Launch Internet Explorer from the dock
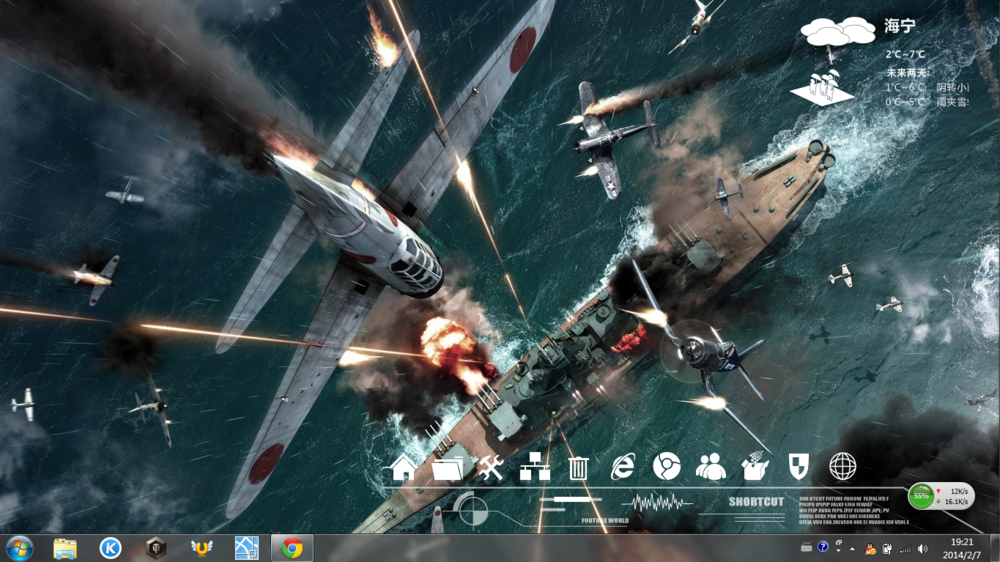1000x562 pixels. click(622, 467)
